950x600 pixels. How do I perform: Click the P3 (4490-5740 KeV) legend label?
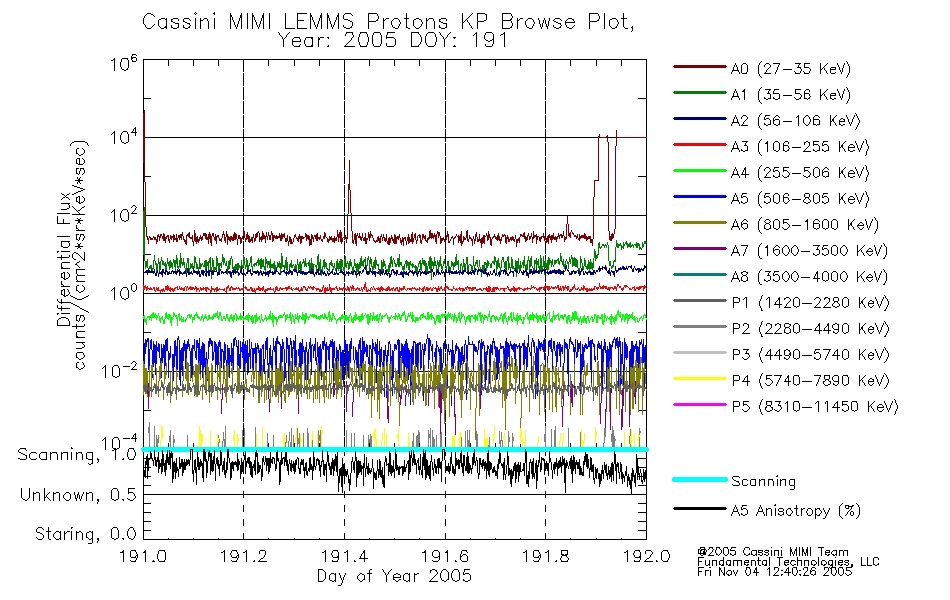[x=810, y=355]
